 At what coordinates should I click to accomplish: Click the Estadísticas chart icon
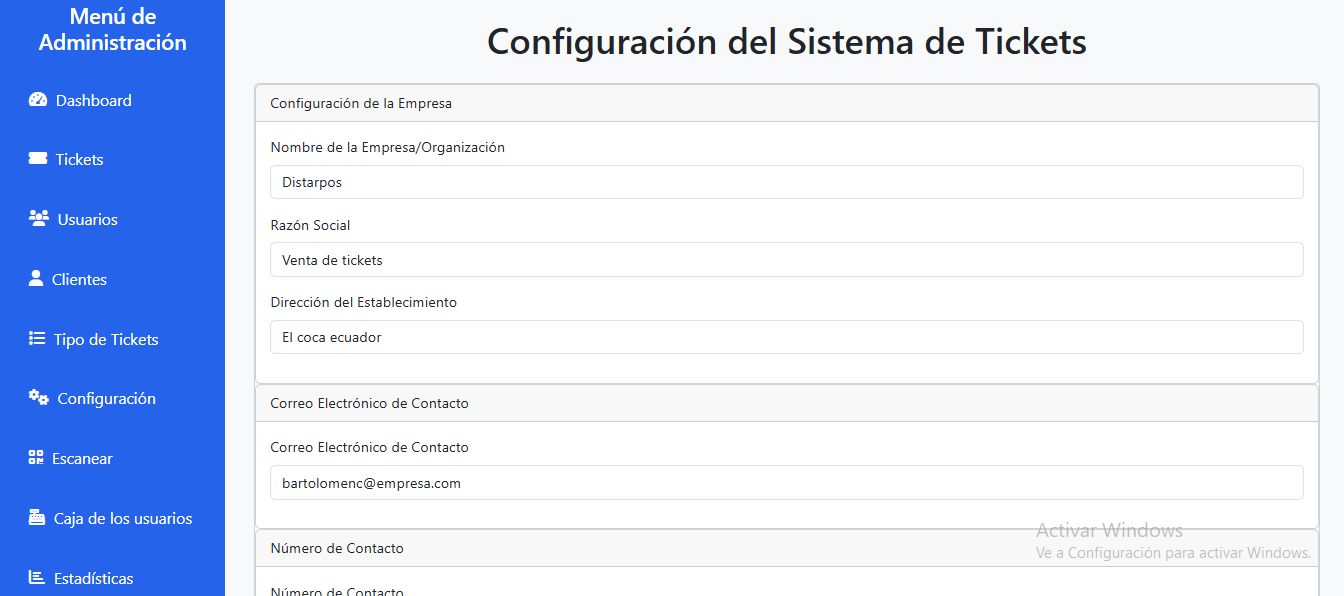37,578
